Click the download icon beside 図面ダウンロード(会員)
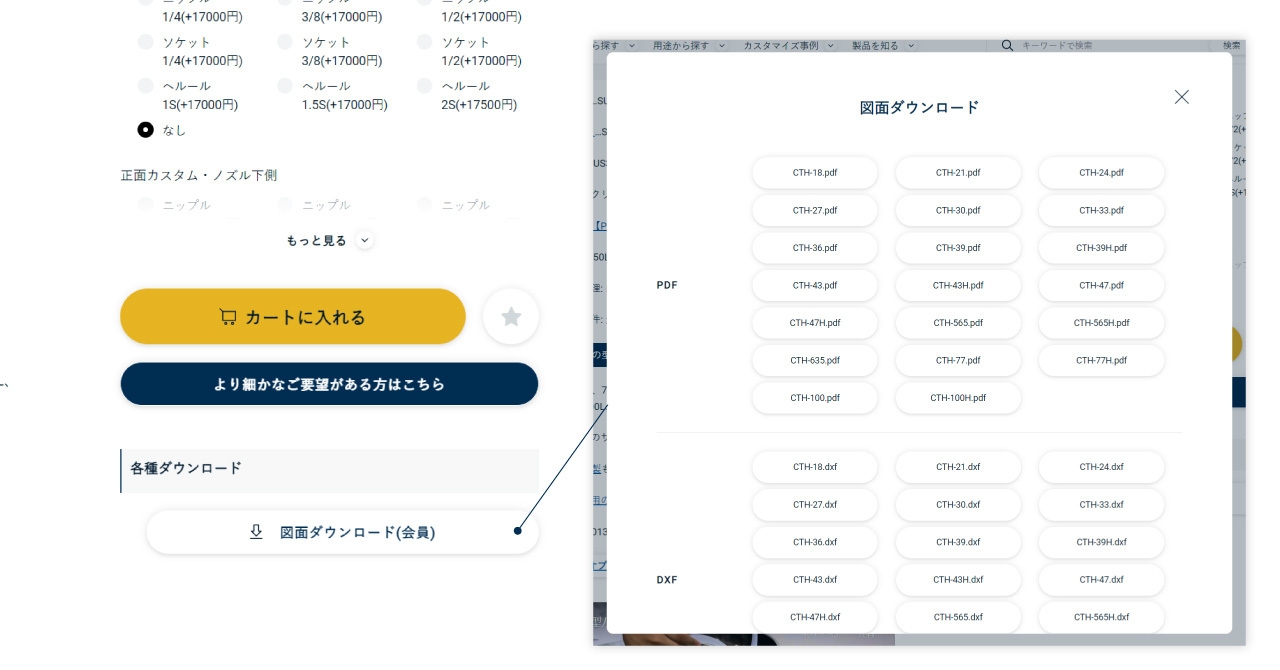This screenshot has height=670, width=1280. point(256,532)
